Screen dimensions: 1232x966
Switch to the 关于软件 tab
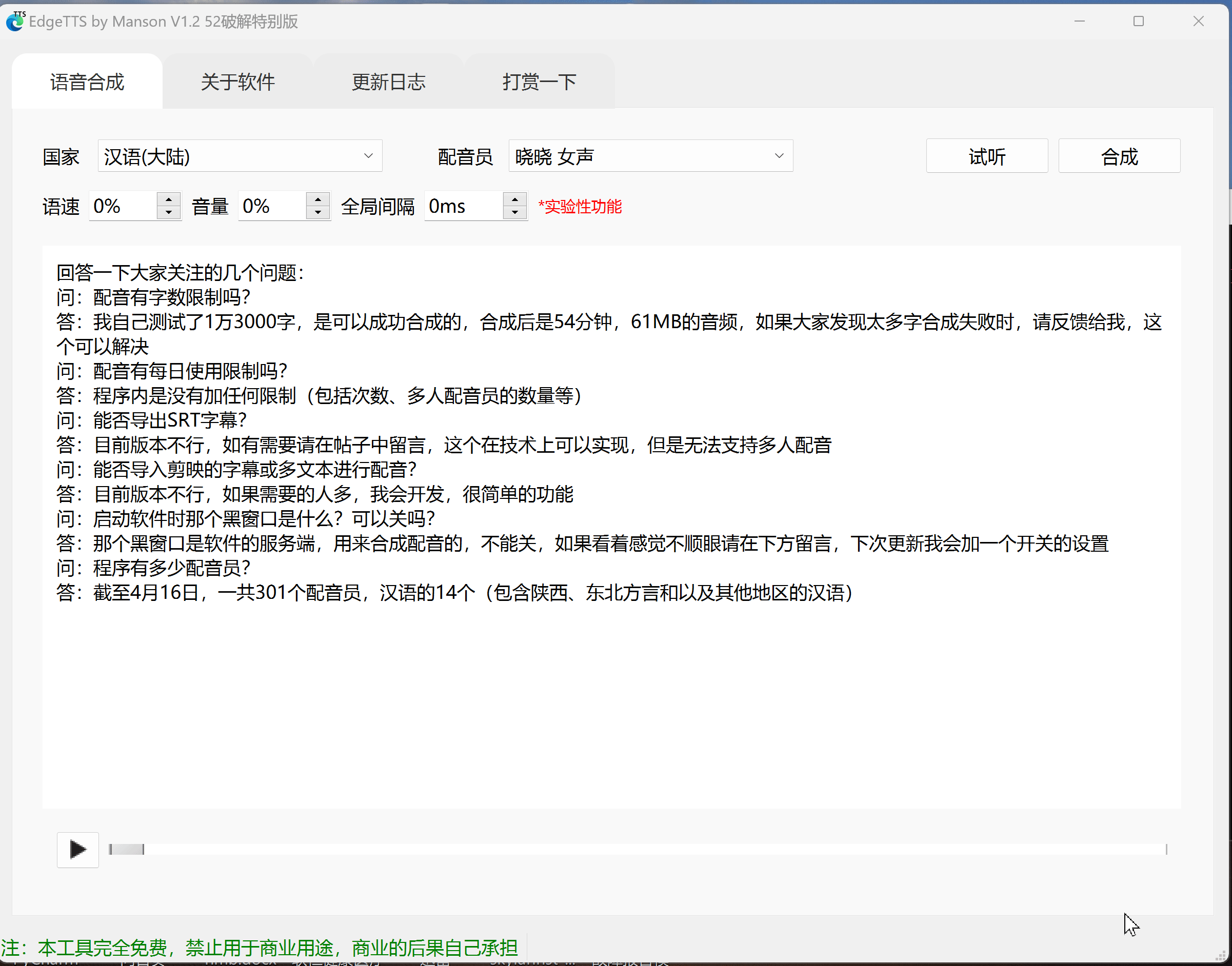coord(237,82)
